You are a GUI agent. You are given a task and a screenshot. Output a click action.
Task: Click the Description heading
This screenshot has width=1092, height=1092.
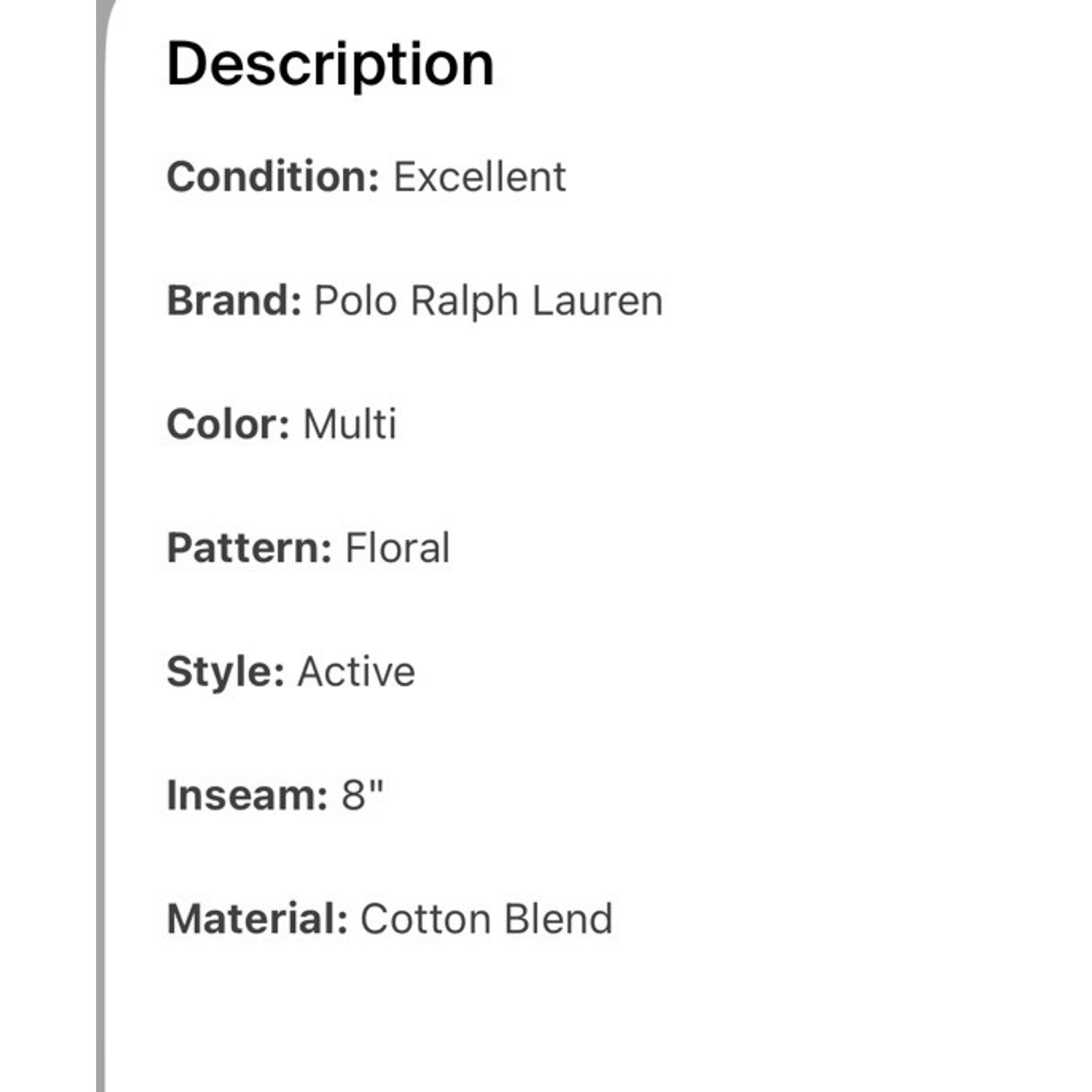pos(330,66)
